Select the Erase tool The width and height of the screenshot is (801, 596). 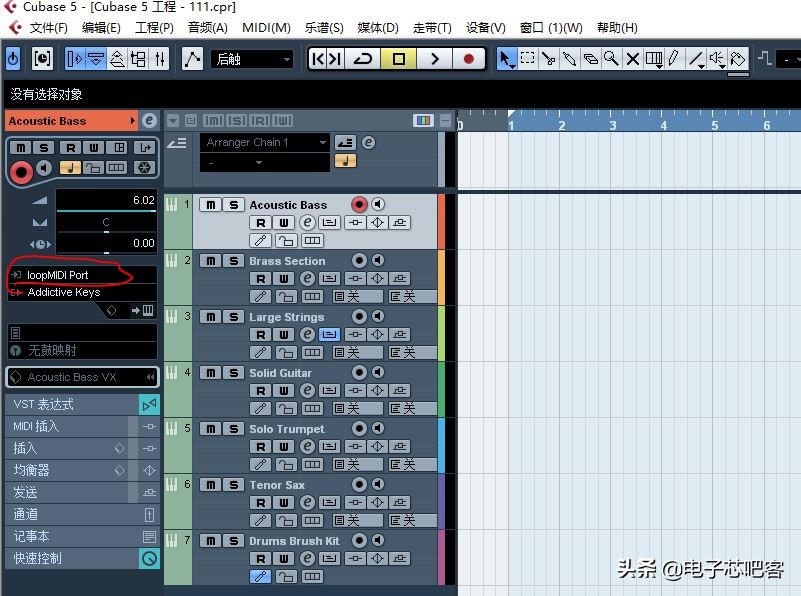pos(590,59)
